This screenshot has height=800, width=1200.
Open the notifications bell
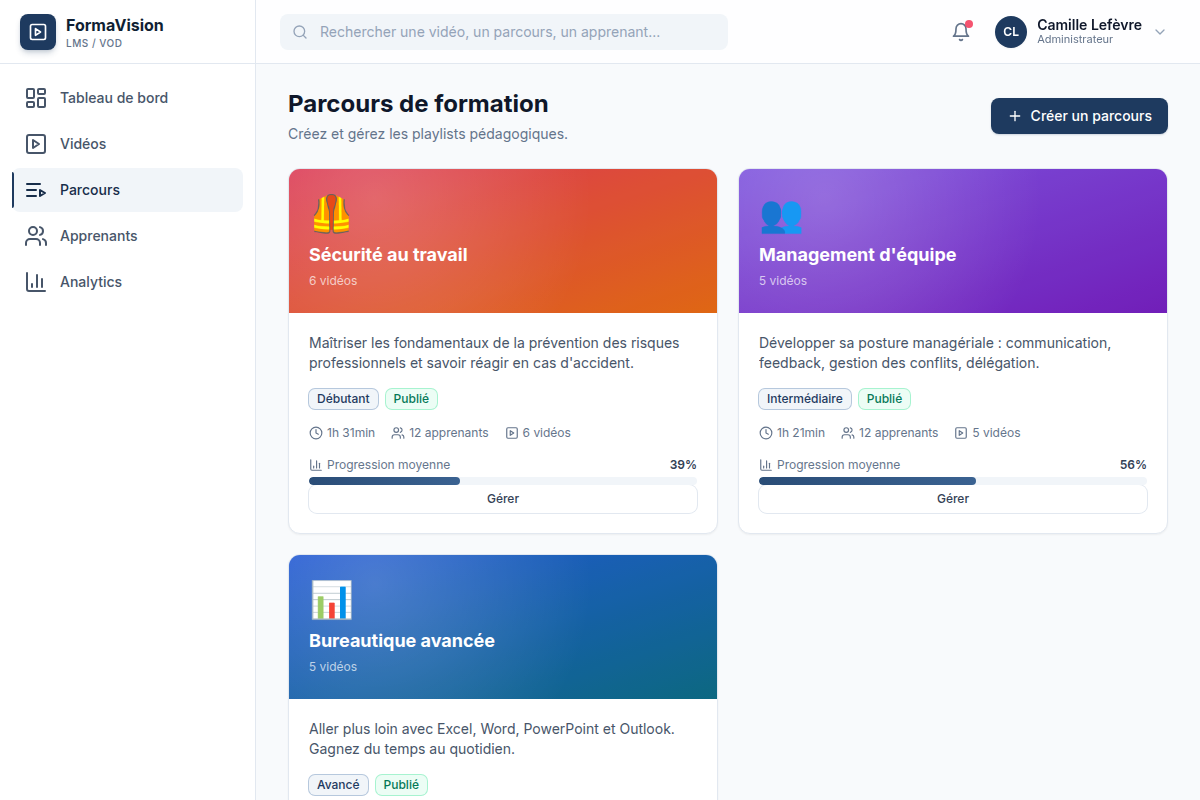(x=961, y=32)
